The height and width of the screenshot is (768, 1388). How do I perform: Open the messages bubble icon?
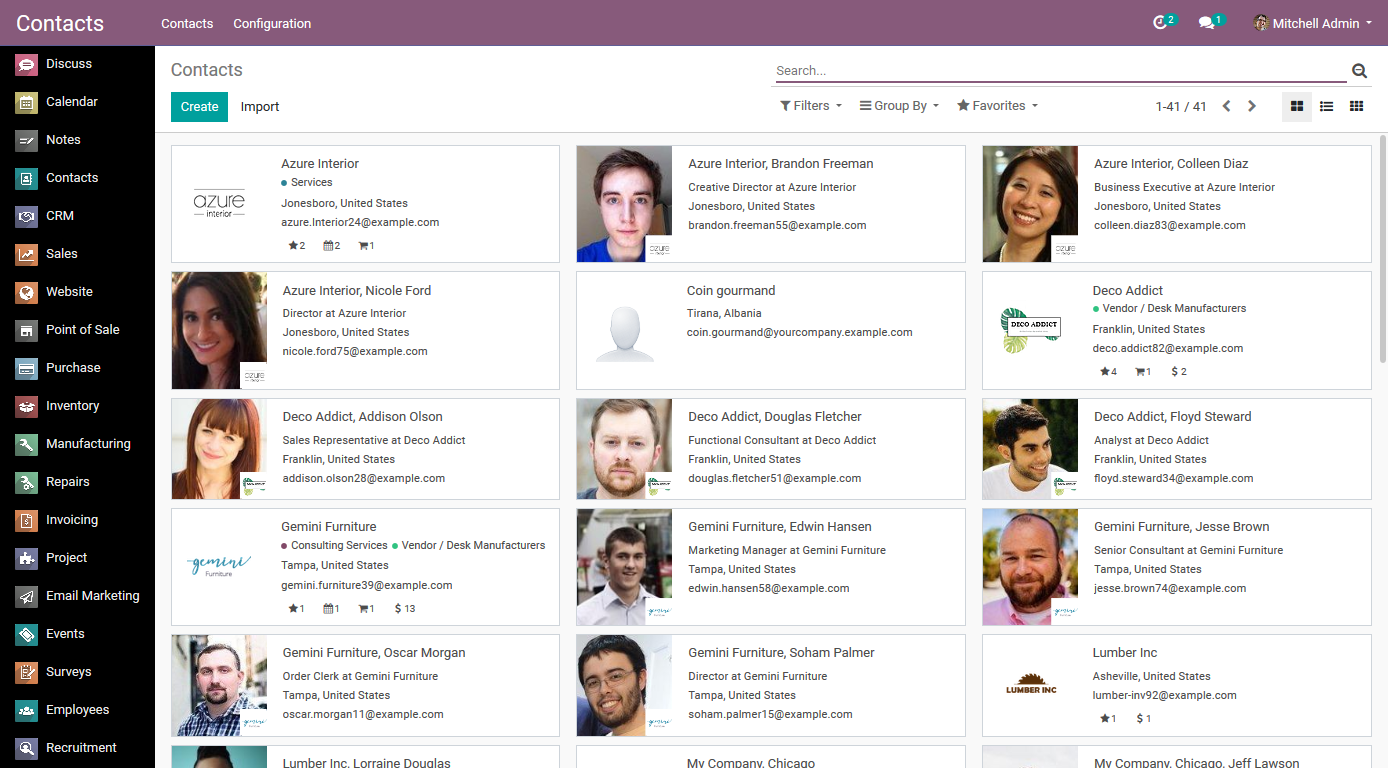[1208, 20]
